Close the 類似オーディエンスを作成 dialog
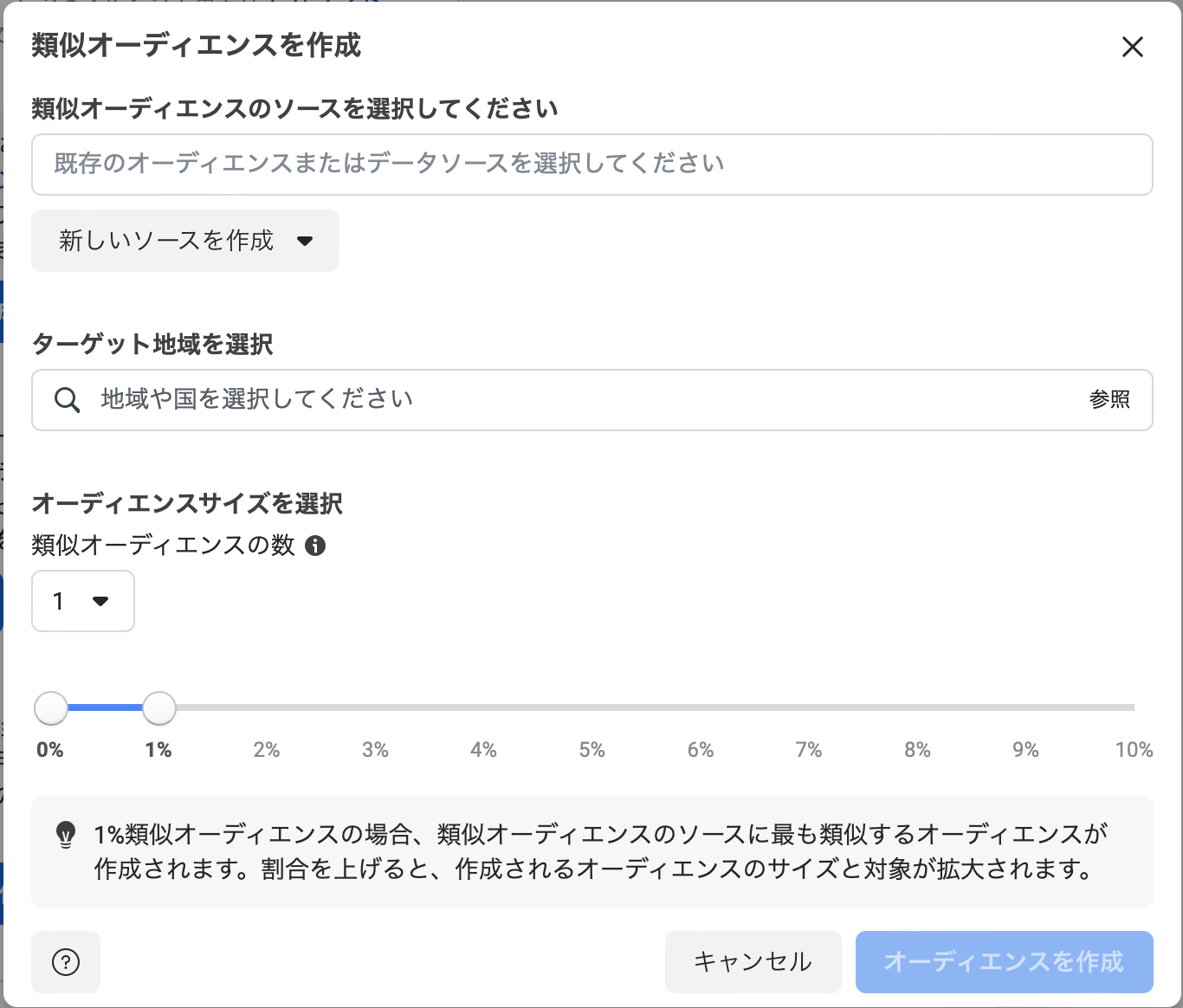 1132,47
